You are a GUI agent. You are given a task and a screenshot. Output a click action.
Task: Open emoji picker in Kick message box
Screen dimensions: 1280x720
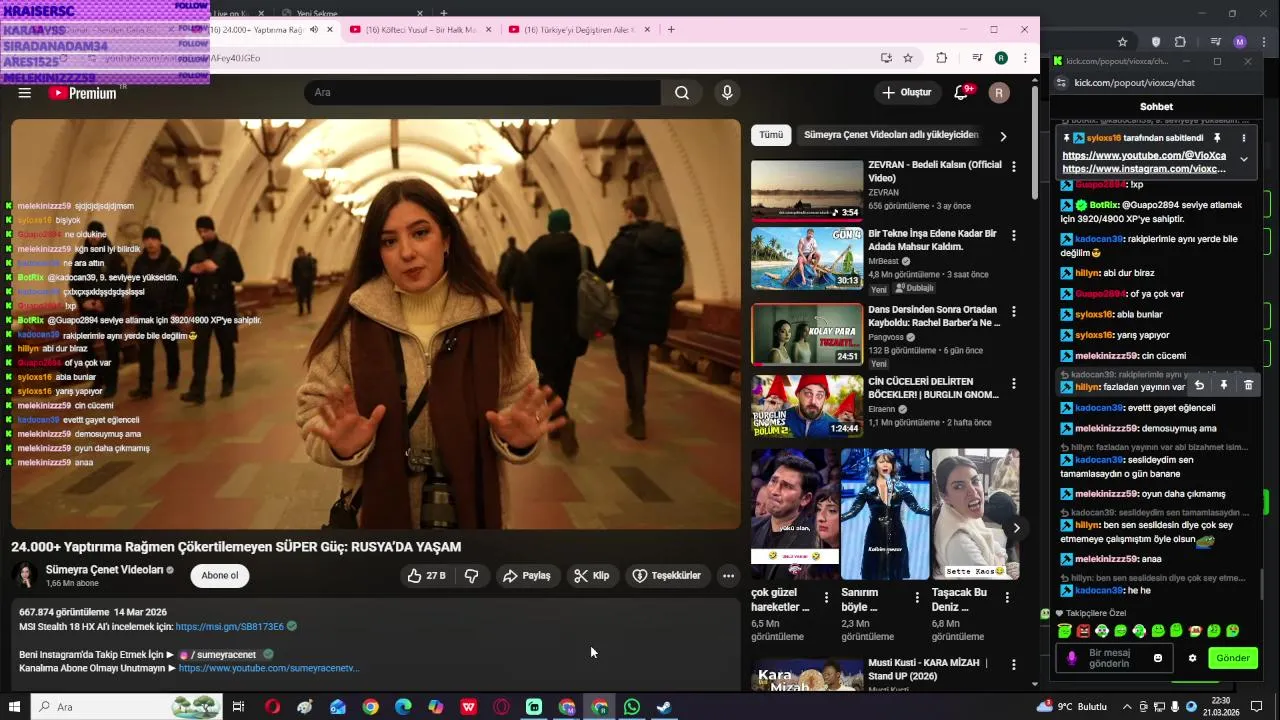[1158, 658]
